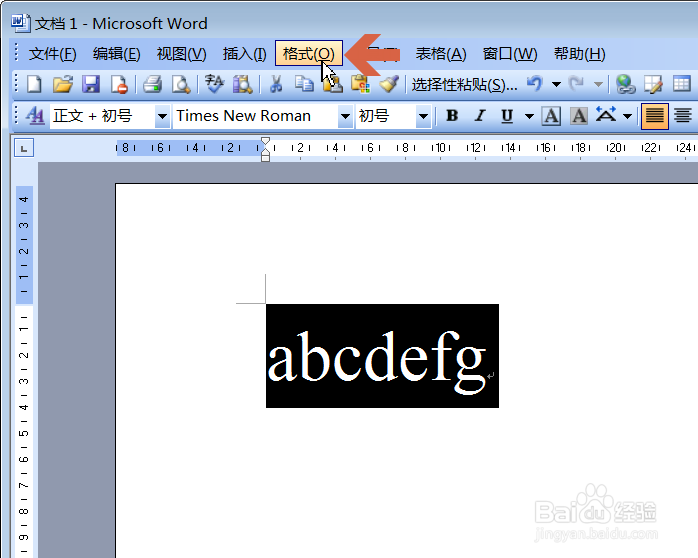Screen dimensions: 698x558
Task: Click the Left Indent square marker
Action: tap(265, 158)
